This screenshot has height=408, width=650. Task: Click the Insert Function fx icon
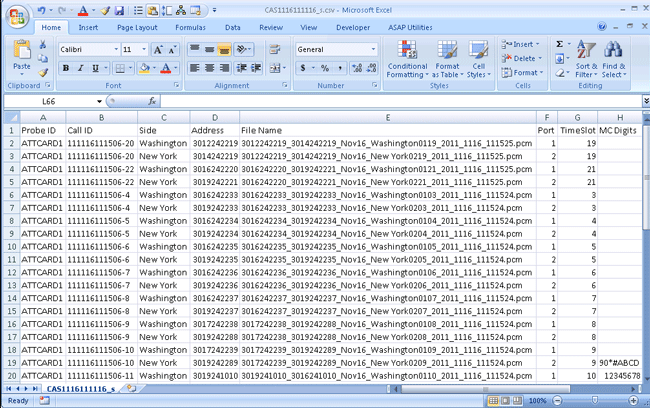point(152,101)
